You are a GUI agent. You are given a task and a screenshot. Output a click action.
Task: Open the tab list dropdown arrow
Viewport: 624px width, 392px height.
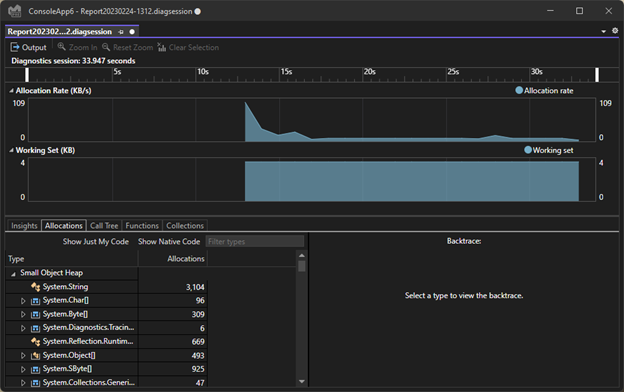[x=603, y=31]
